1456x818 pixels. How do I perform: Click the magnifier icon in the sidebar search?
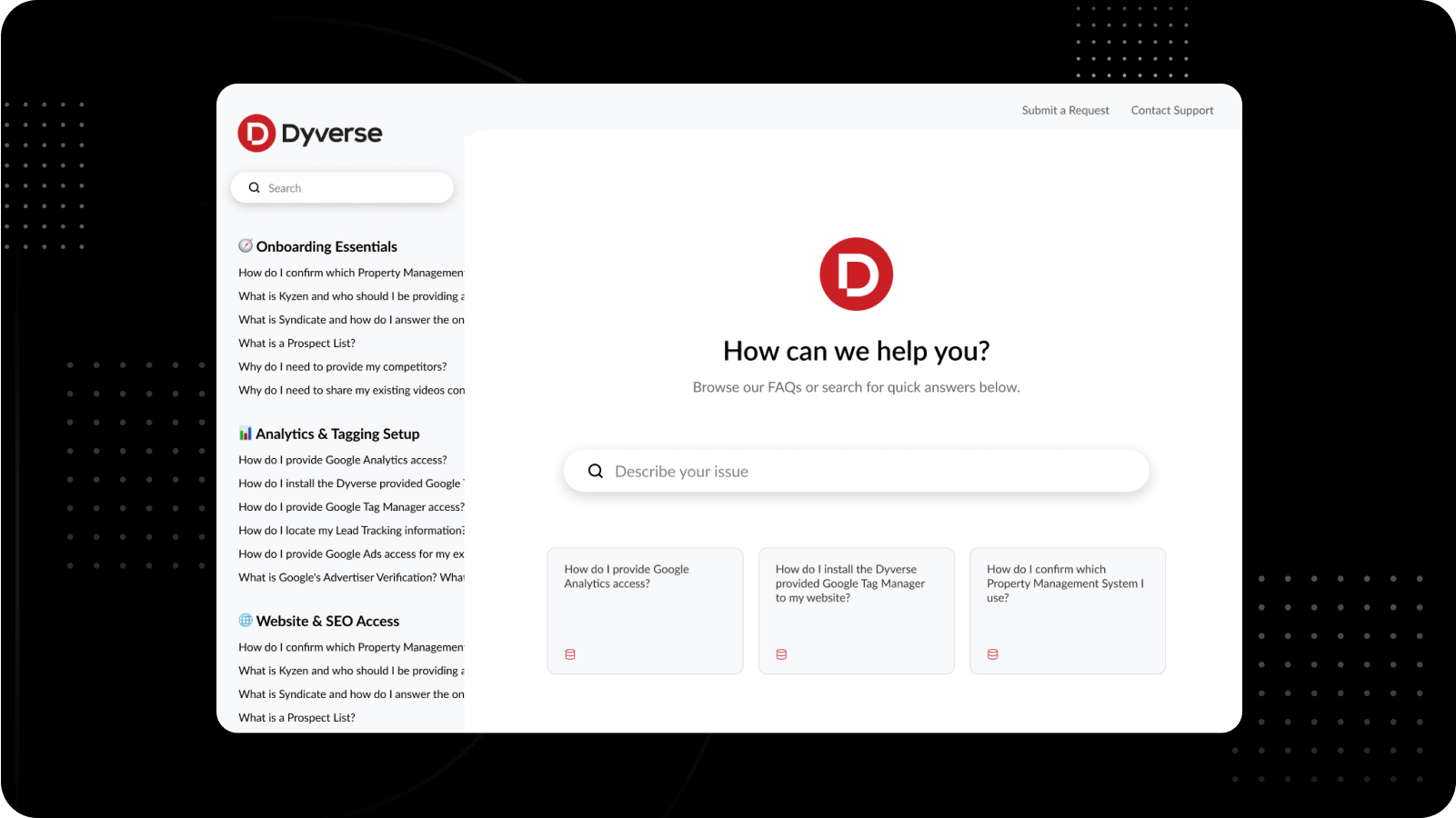[255, 187]
